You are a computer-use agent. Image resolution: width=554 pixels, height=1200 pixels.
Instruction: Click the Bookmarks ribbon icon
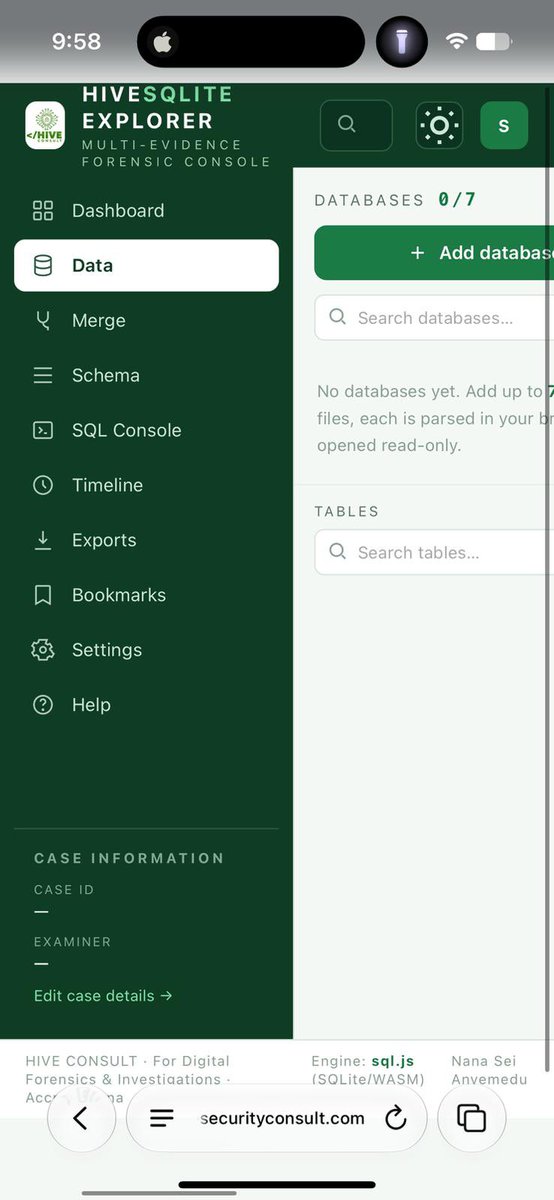click(x=43, y=595)
